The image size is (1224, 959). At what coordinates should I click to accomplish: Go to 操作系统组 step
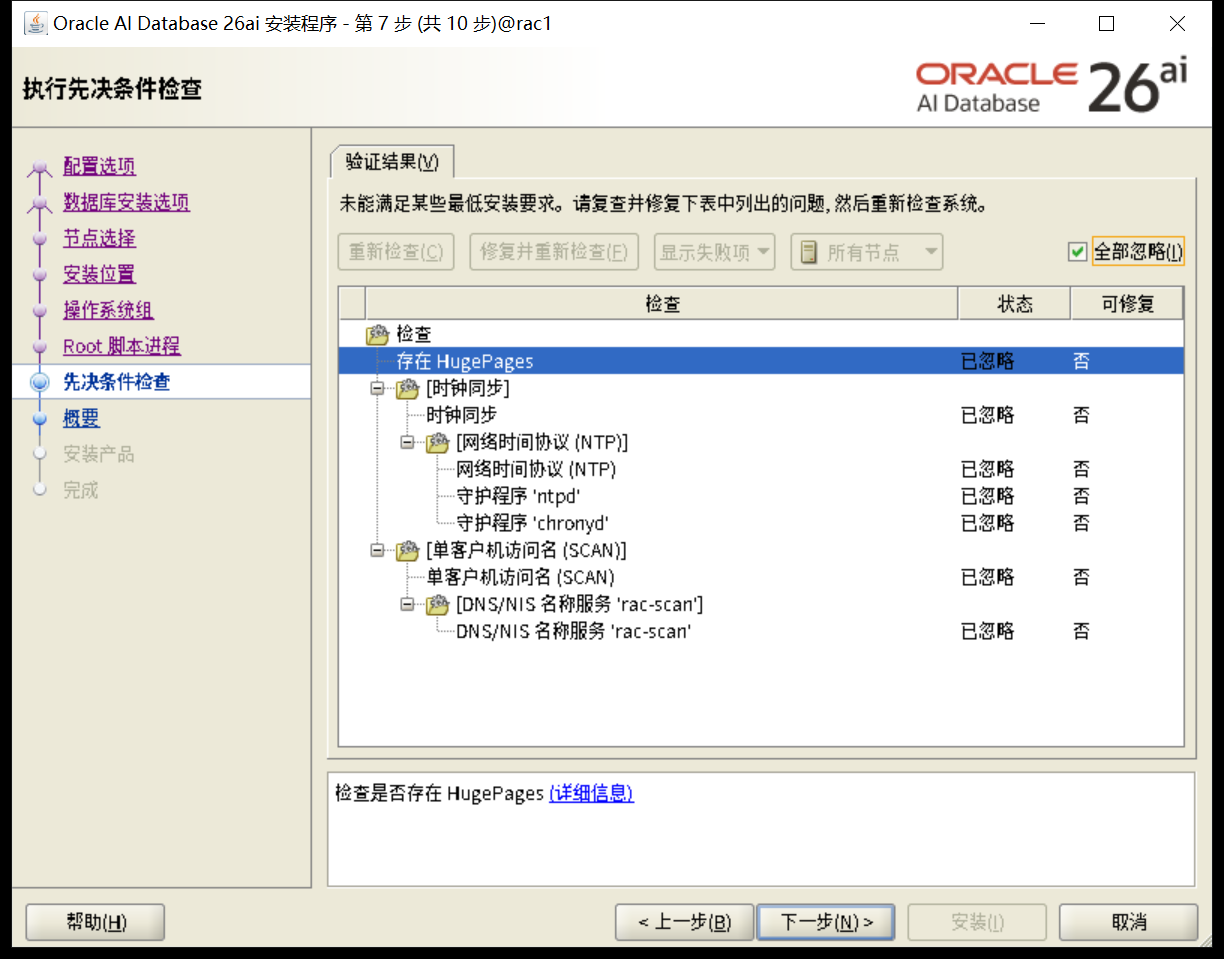(108, 310)
